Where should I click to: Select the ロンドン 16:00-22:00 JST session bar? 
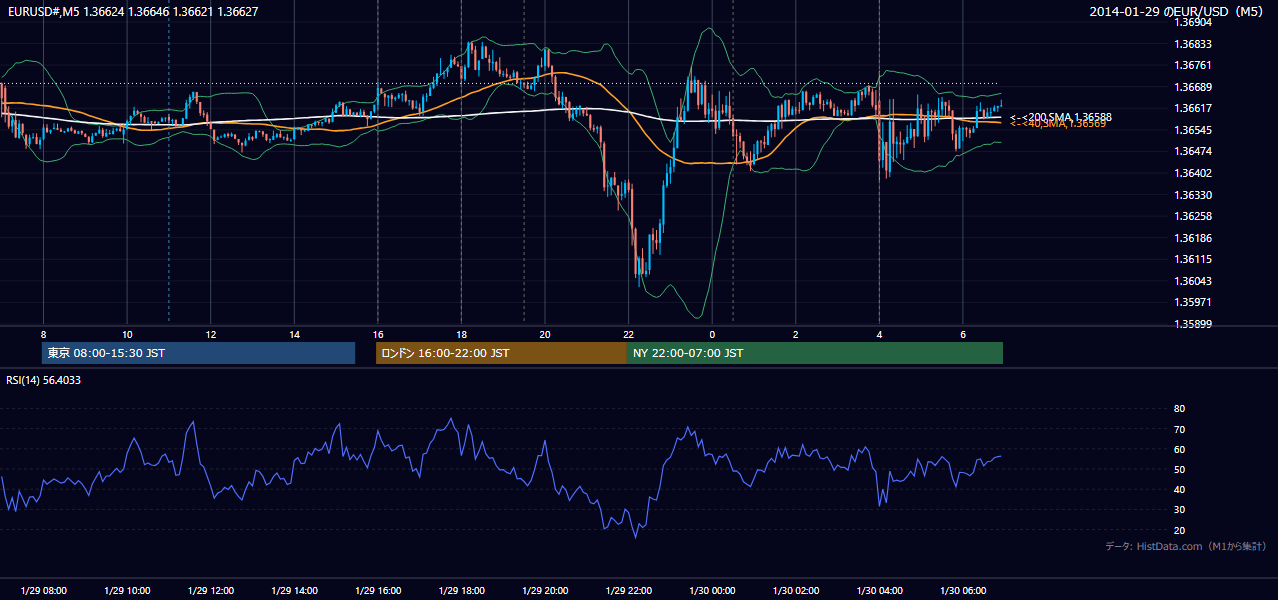501,353
